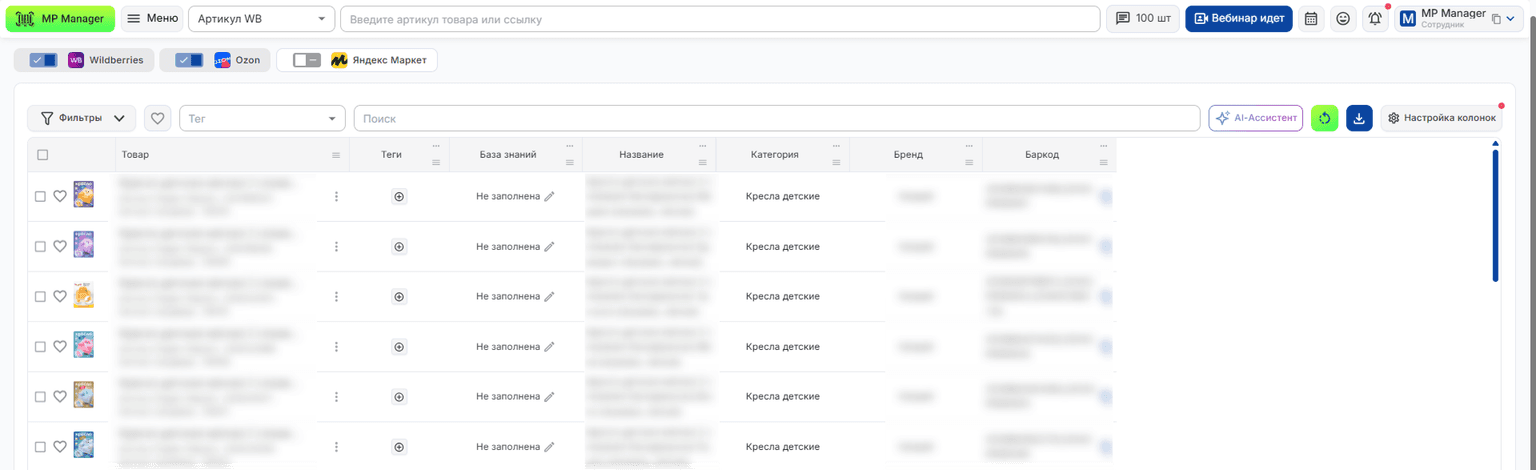The width and height of the screenshot is (1536, 470).
Task: Expand the MP Manager account chevron
Action: coord(1510,19)
